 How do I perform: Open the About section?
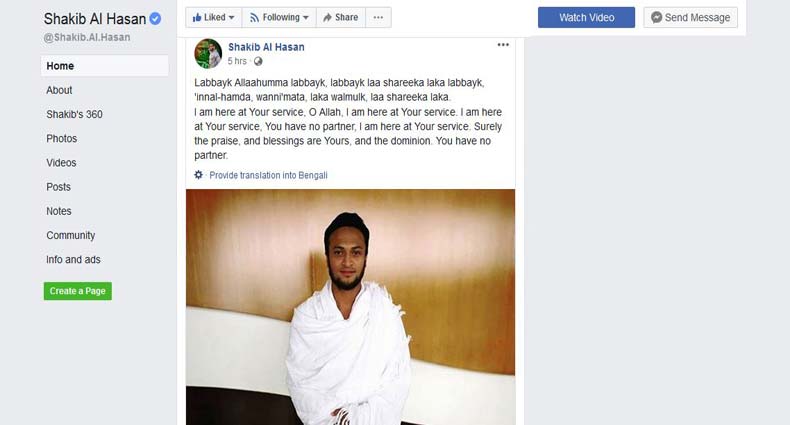pos(59,90)
